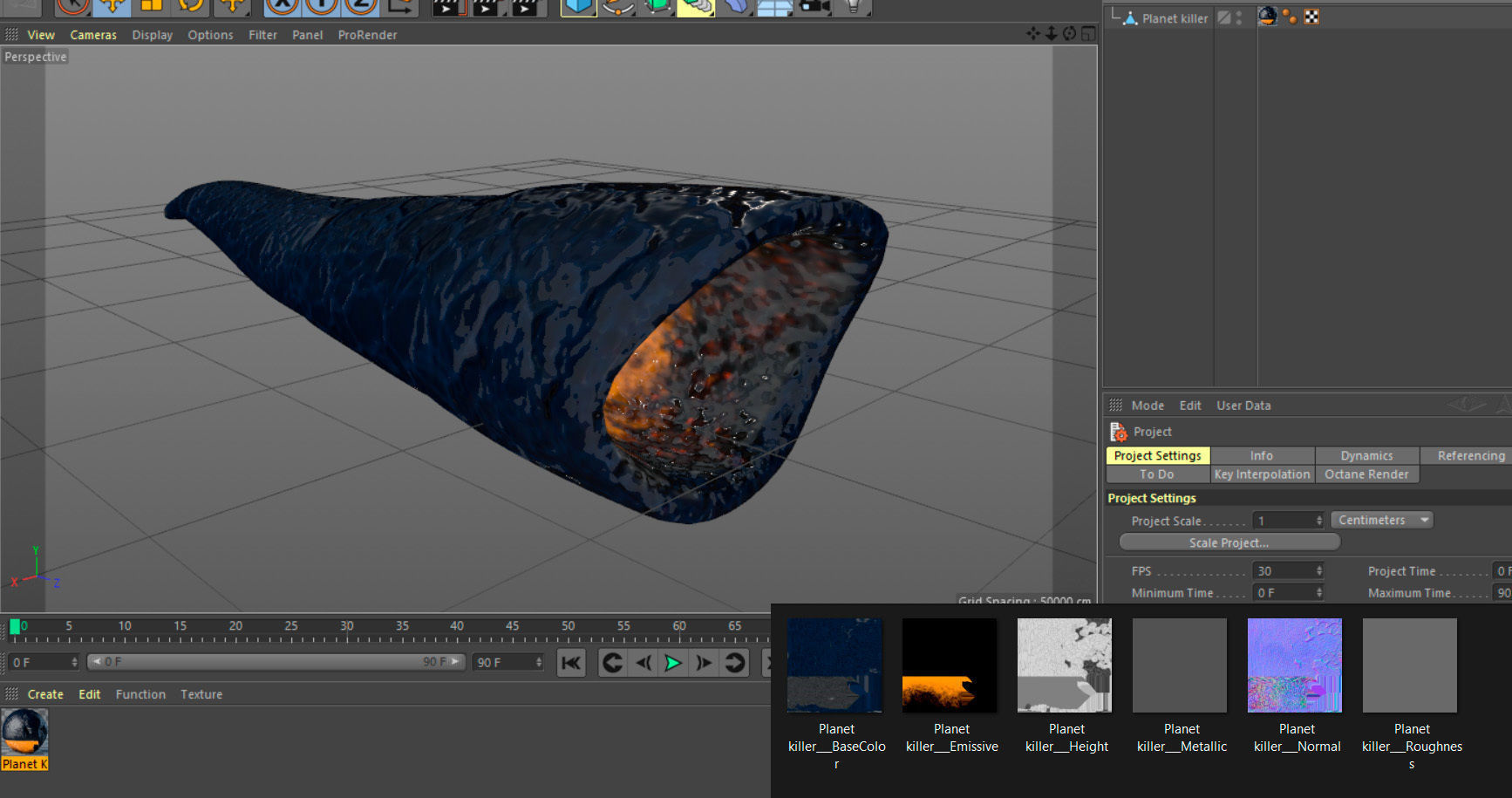Screen dimensions: 1512x798
Task: Click Previous Frame button
Action: click(x=644, y=663)
